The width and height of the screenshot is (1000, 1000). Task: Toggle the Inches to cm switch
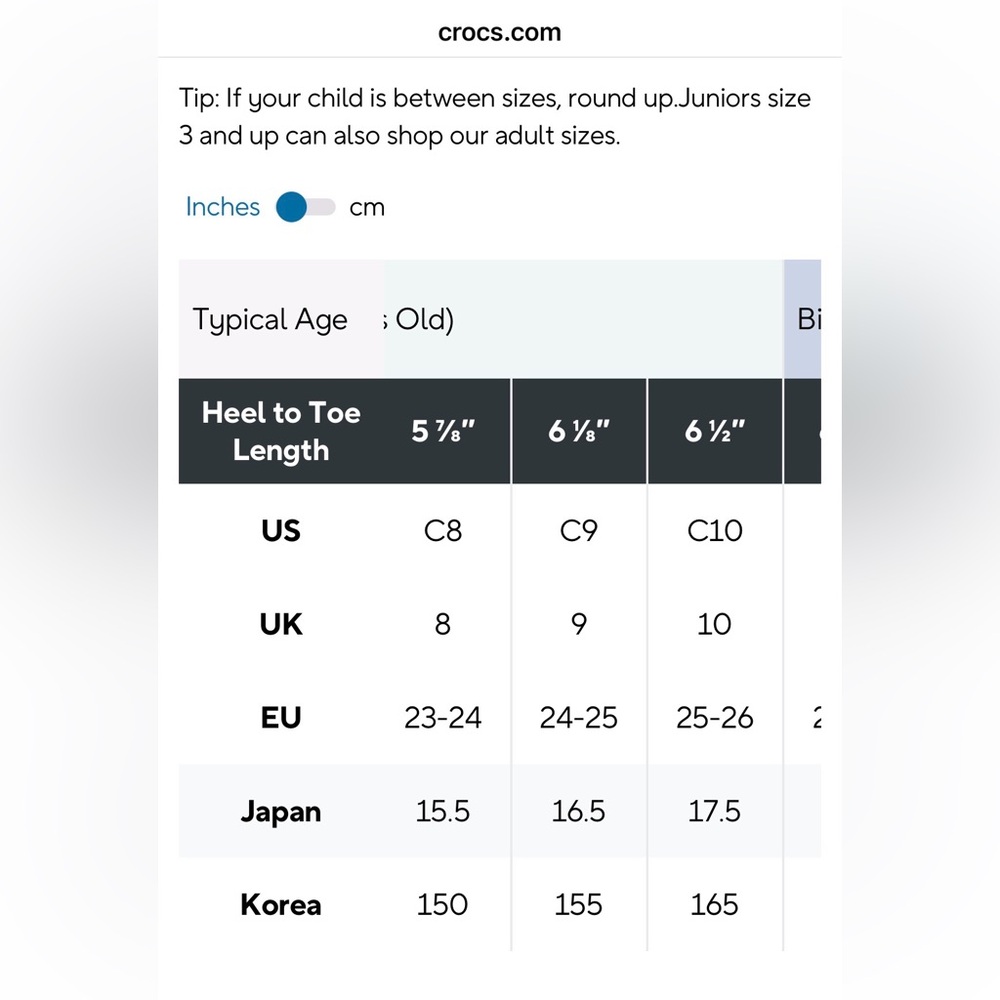click(305, 207)
